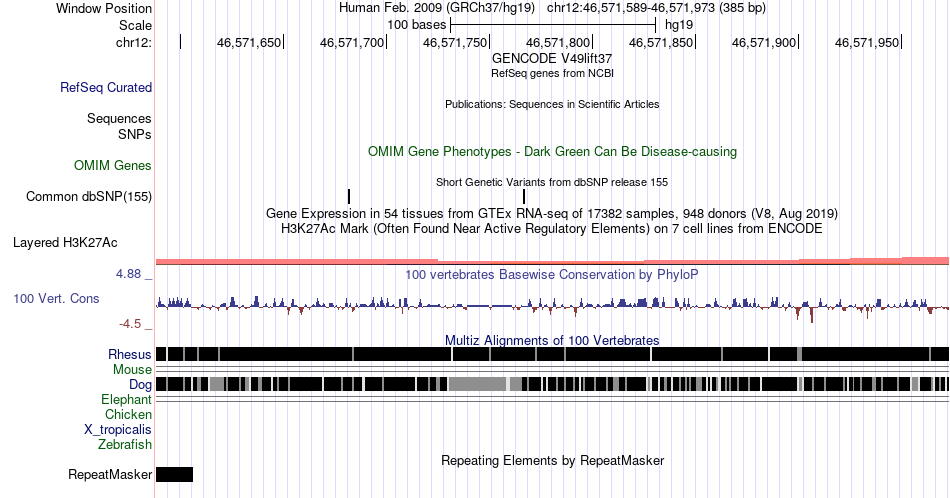Click Publications: Sequences in Scientific Articles title
Viewport: 950px width, 498px height.
(x=552, y=104)
